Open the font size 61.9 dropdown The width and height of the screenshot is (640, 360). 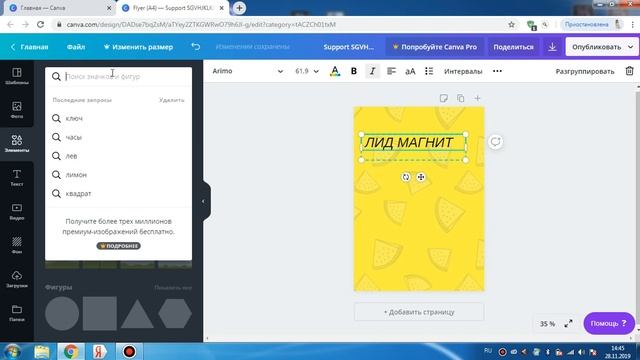[307, 71]
